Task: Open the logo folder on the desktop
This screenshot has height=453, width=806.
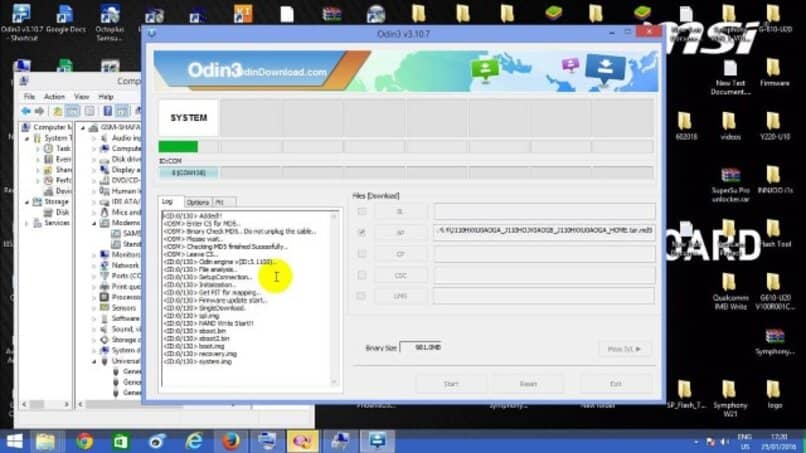Action: pos(774,395)
